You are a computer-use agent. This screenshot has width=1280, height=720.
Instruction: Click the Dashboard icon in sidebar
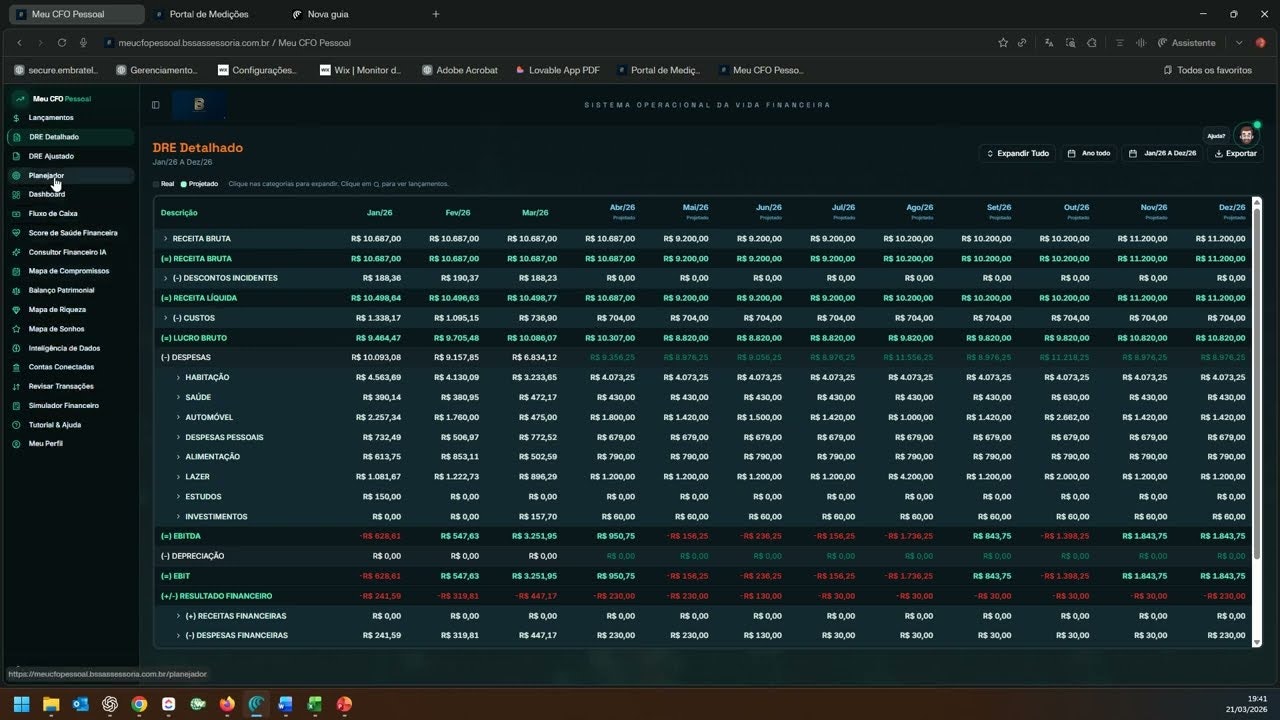click(17, 194)
